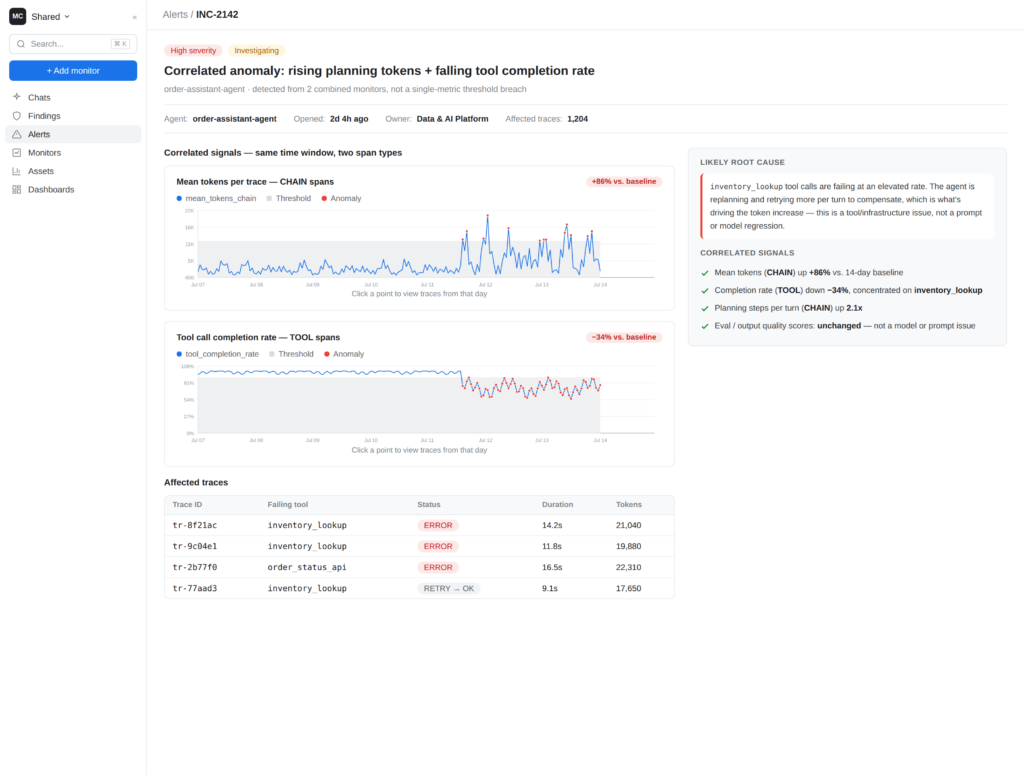
Task: Click the Chats sparkle icon
Action: pyautogui.click(x=17, y=97)
